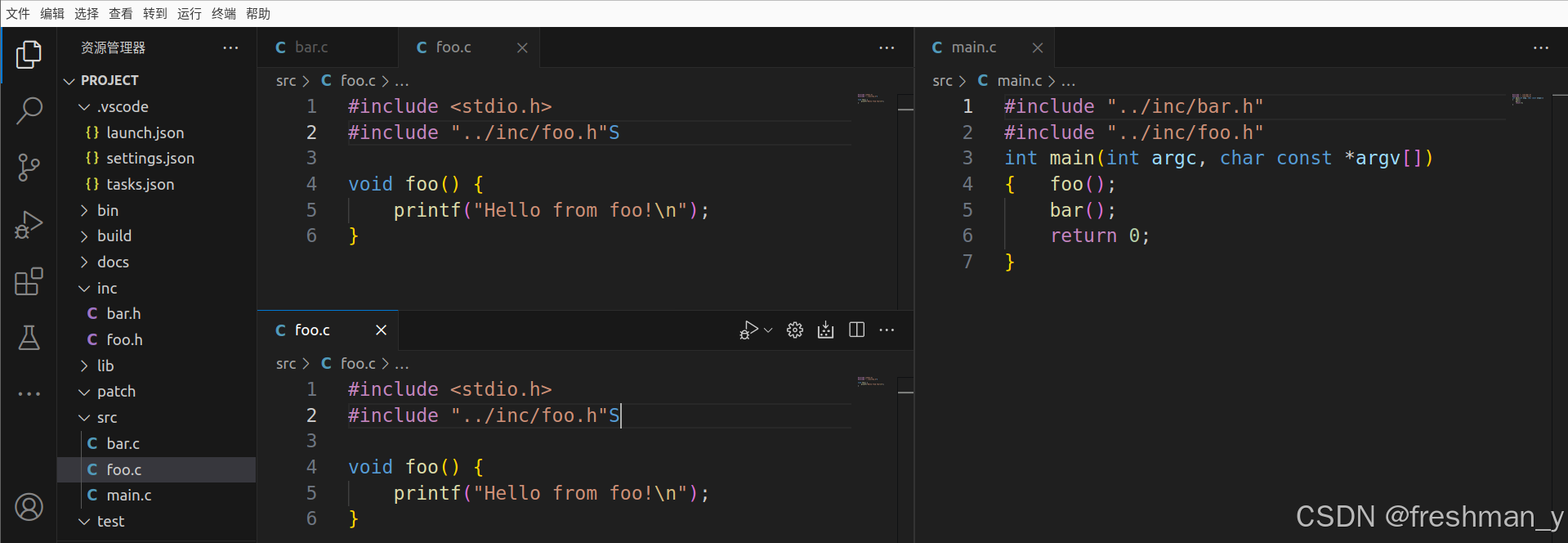The height and width of the screenshot is (543, 1568).
Task: Open the 运行 (Run) menu
Action: pyautogui.click(x=190, y=13)
